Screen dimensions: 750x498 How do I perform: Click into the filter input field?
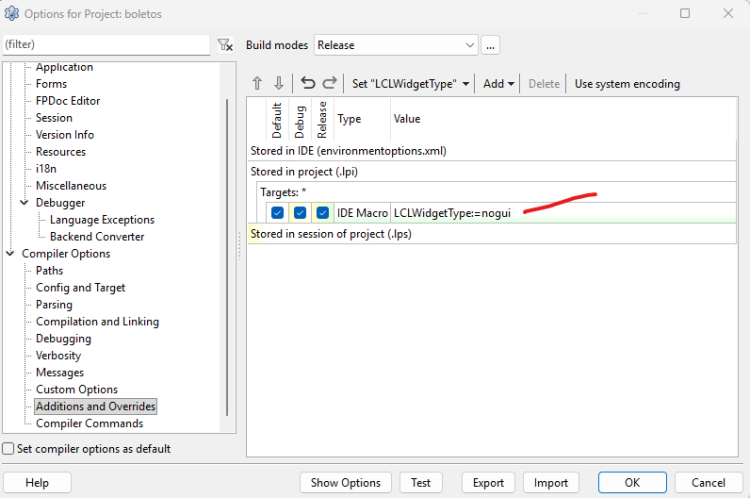[106, 44]
